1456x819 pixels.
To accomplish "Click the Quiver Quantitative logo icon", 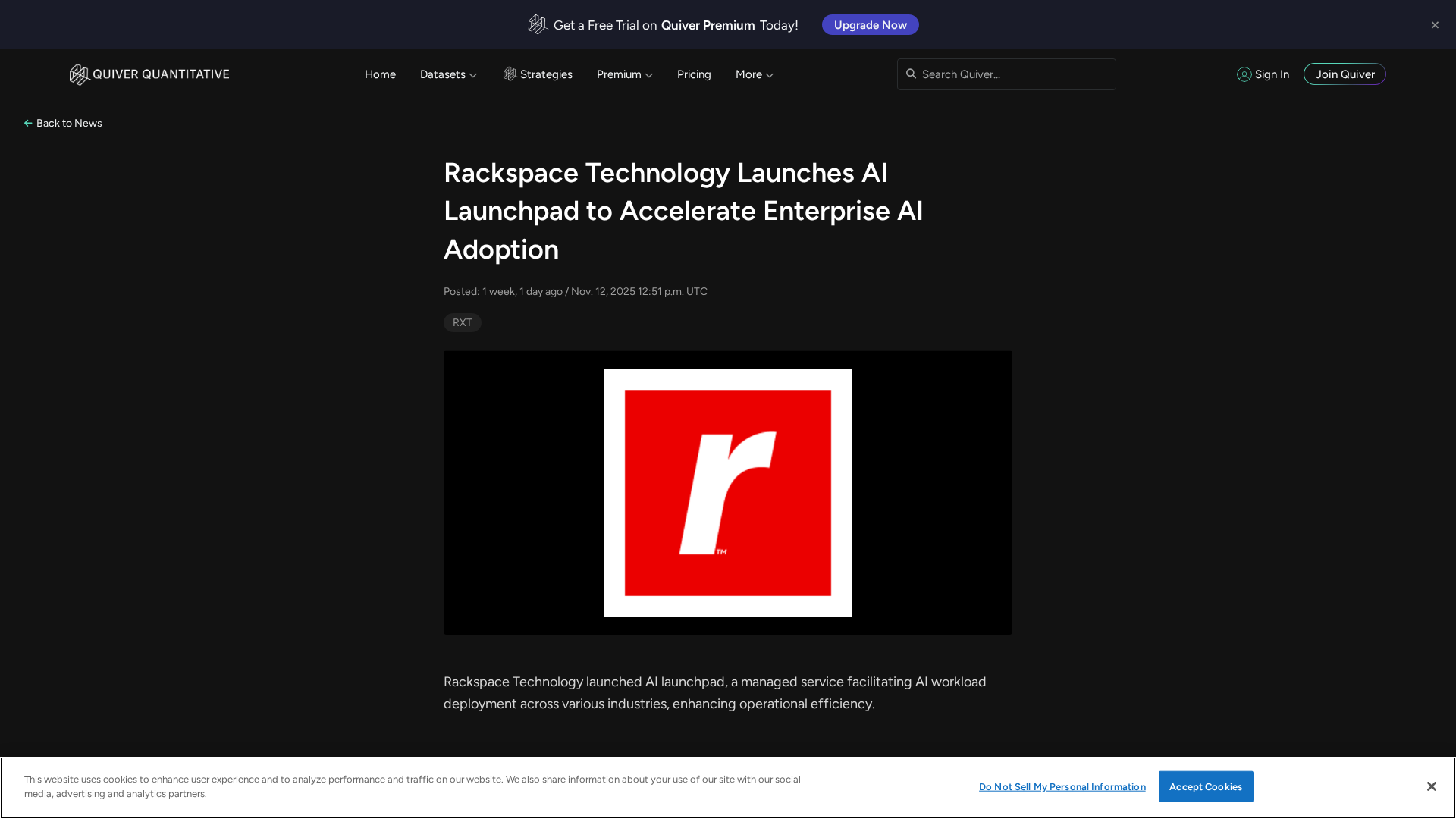I will pyautogui.click(x=79, y=74).
